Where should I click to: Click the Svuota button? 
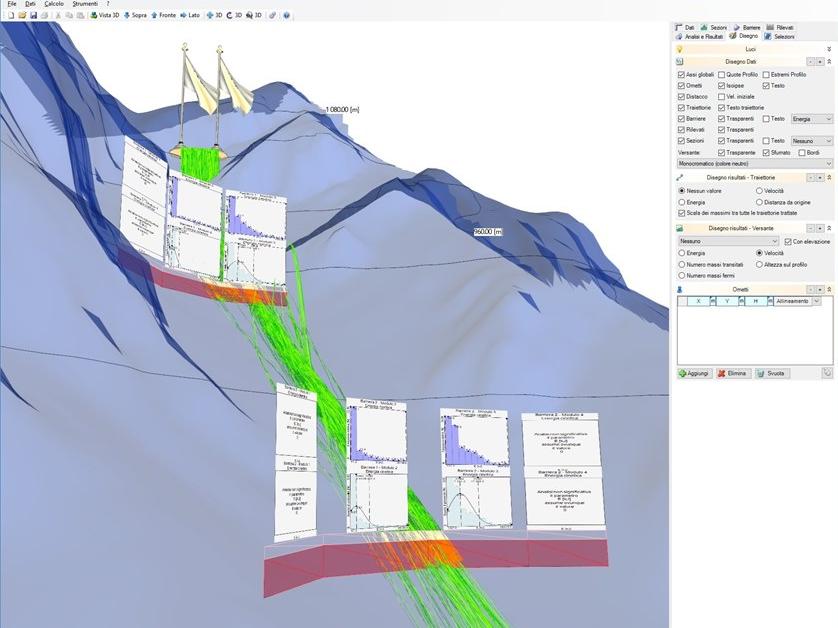point(773,373)
